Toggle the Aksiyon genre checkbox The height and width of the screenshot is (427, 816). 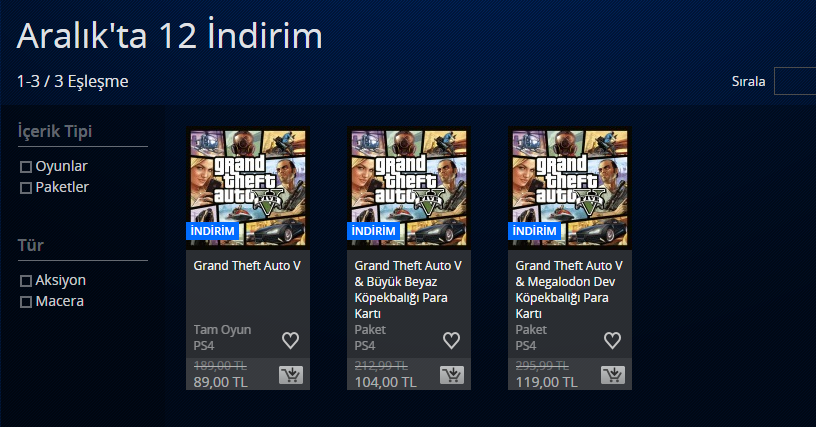click(x=26, y=281)
